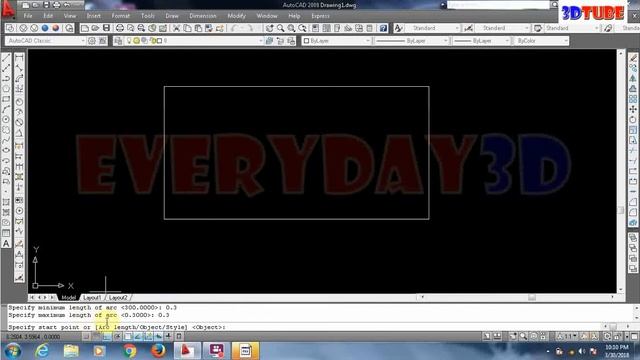This screenshot has height=360, width=640.
Task: Switch to the Layout1 tab
Action: pyautogui.click(x=92, y=298)
